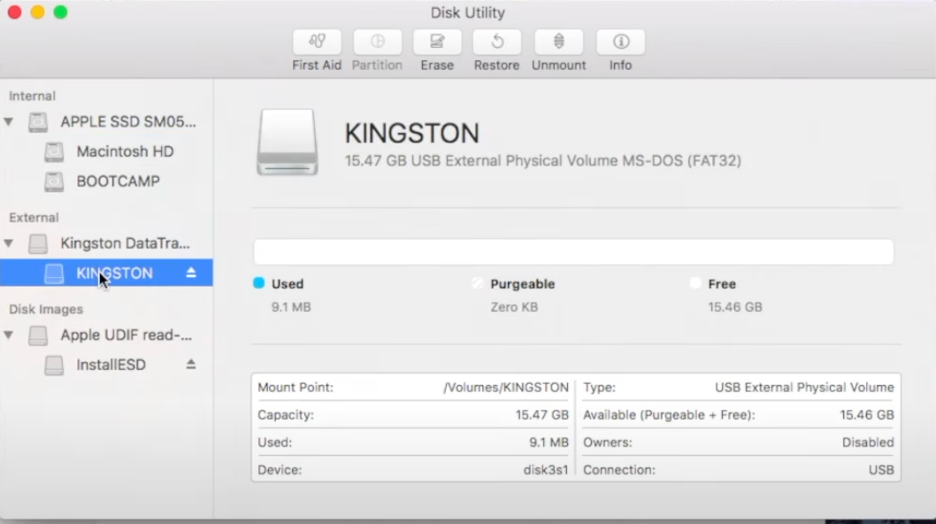This screenshot has height=524, width=936.
Task: Click the Type value in info table
Action: 804,387
